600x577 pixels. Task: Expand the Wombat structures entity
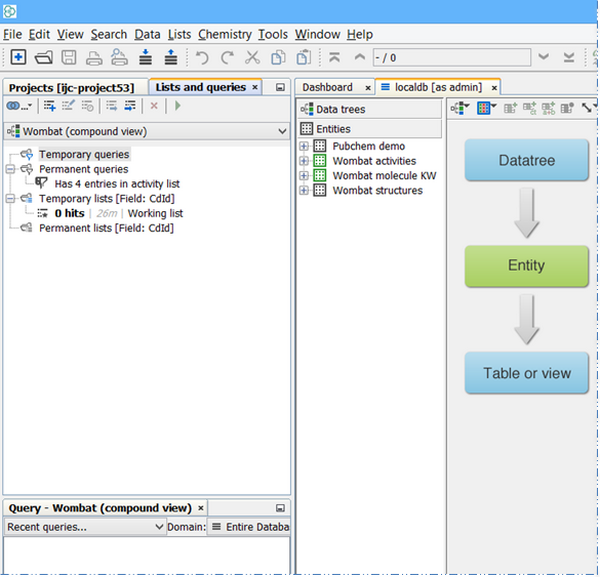click(304, 191)
